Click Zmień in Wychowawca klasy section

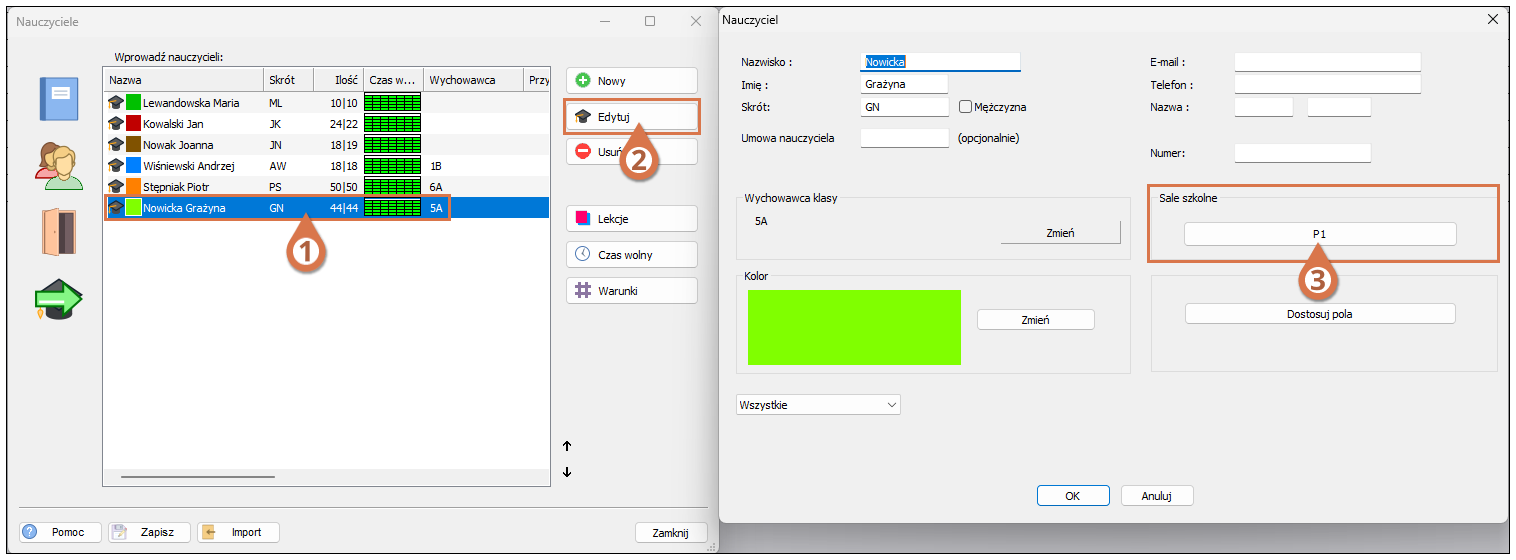[1060, 232]
